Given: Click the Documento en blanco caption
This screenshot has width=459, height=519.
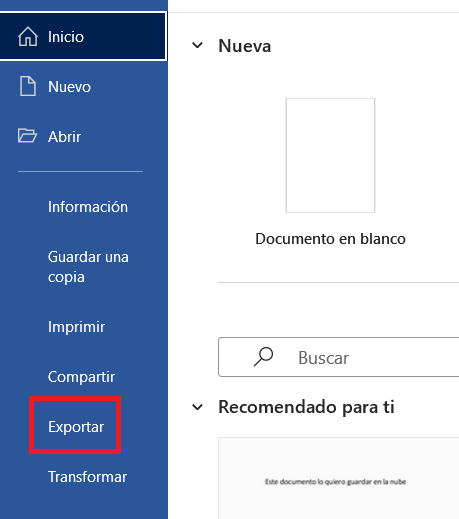Looking at the screenshot, I should (x=330, y=239).
